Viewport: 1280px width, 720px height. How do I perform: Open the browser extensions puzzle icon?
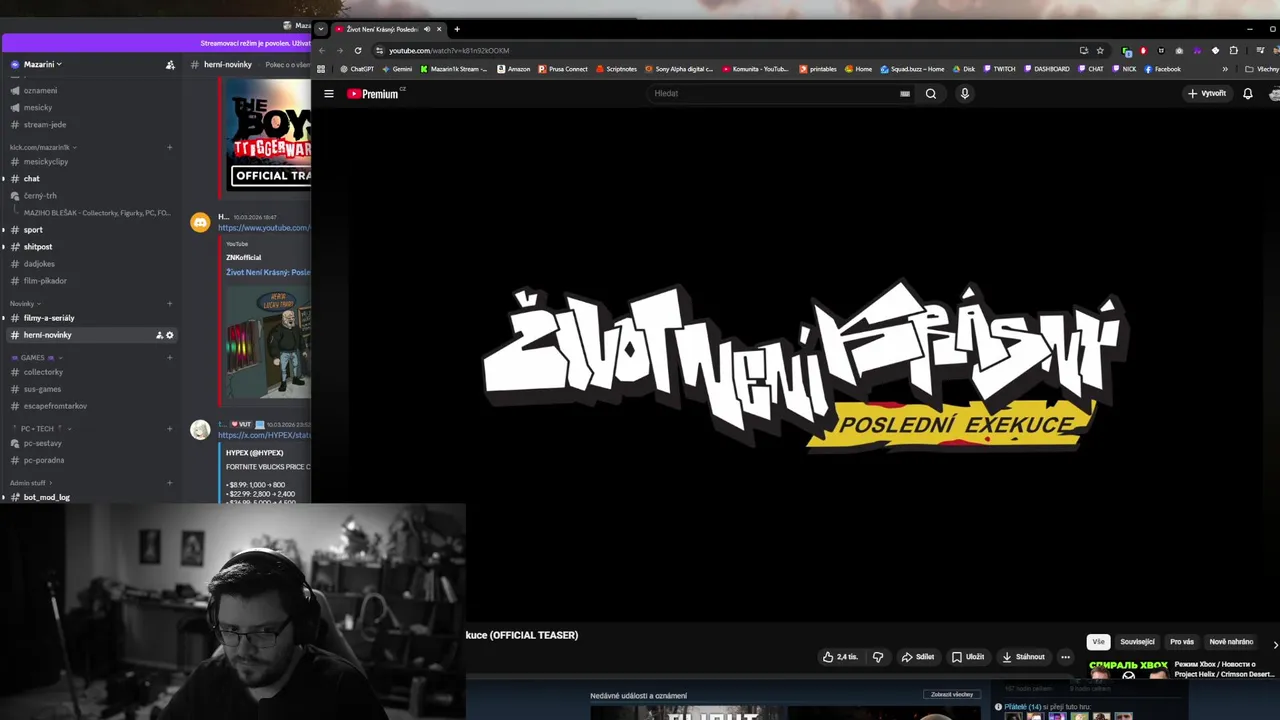pos(1233,50)
